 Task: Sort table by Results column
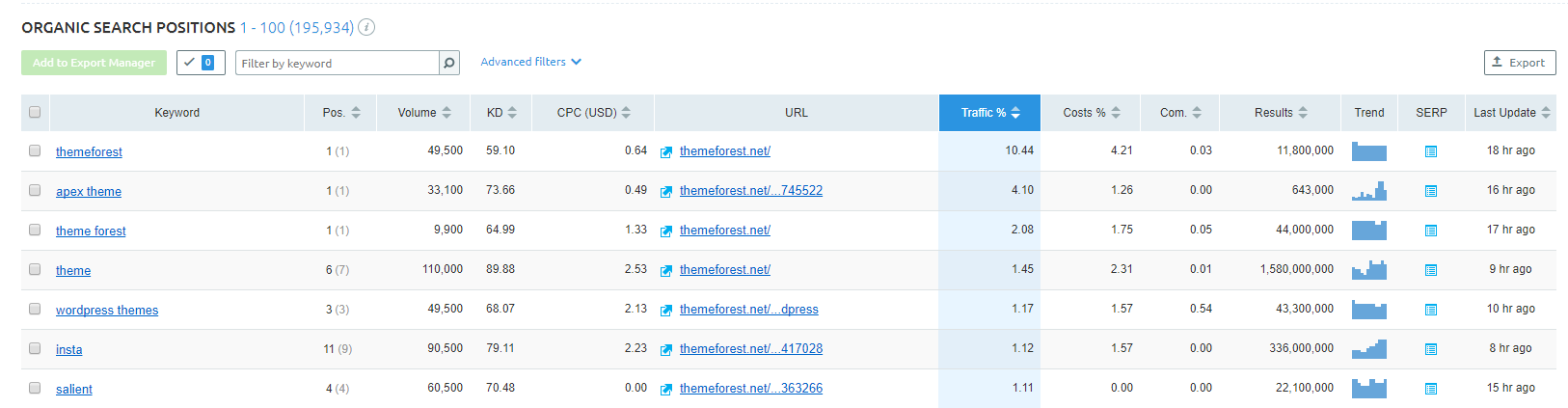(x=1280, y=113)
